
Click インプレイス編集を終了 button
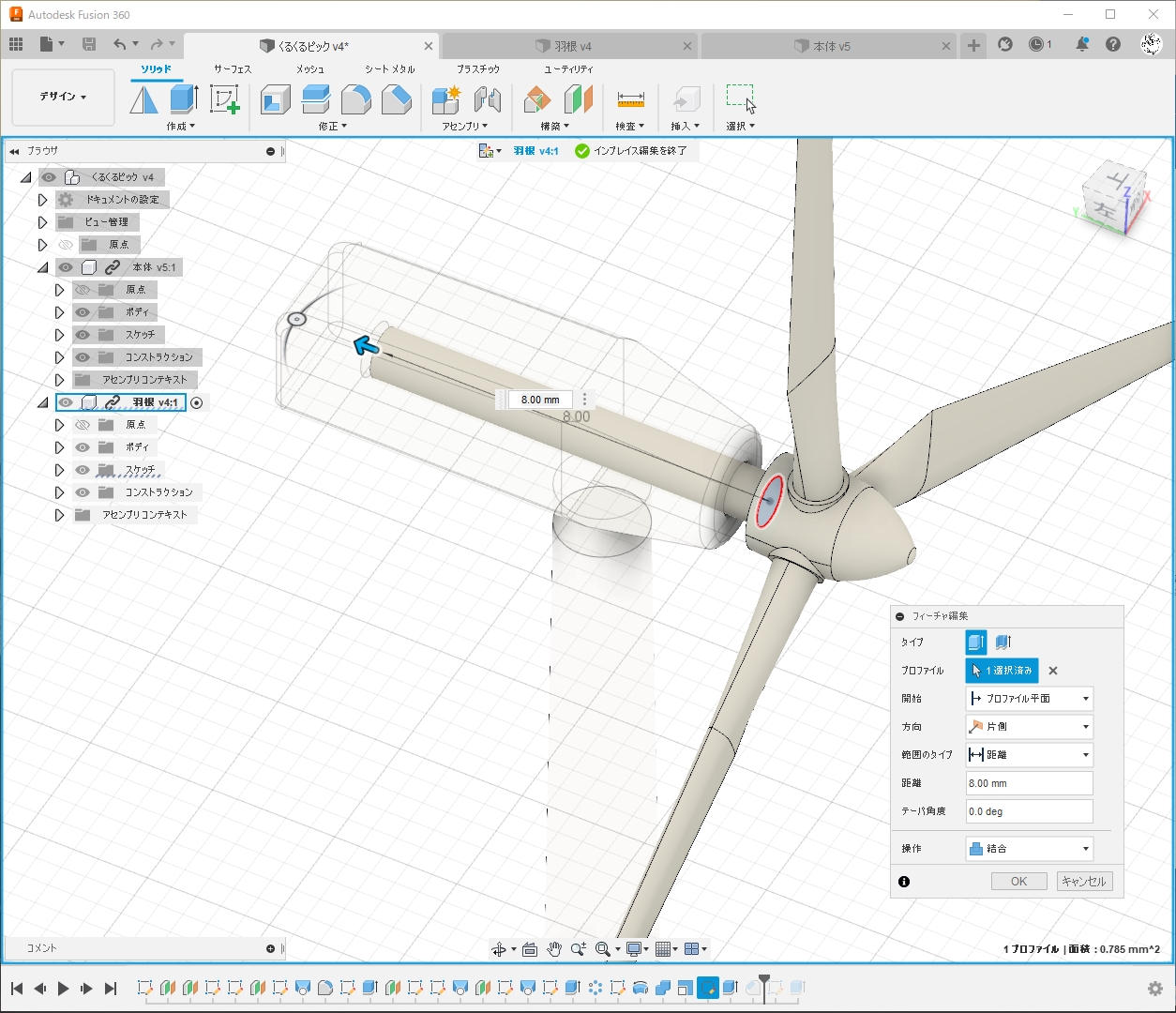point(631,151)
